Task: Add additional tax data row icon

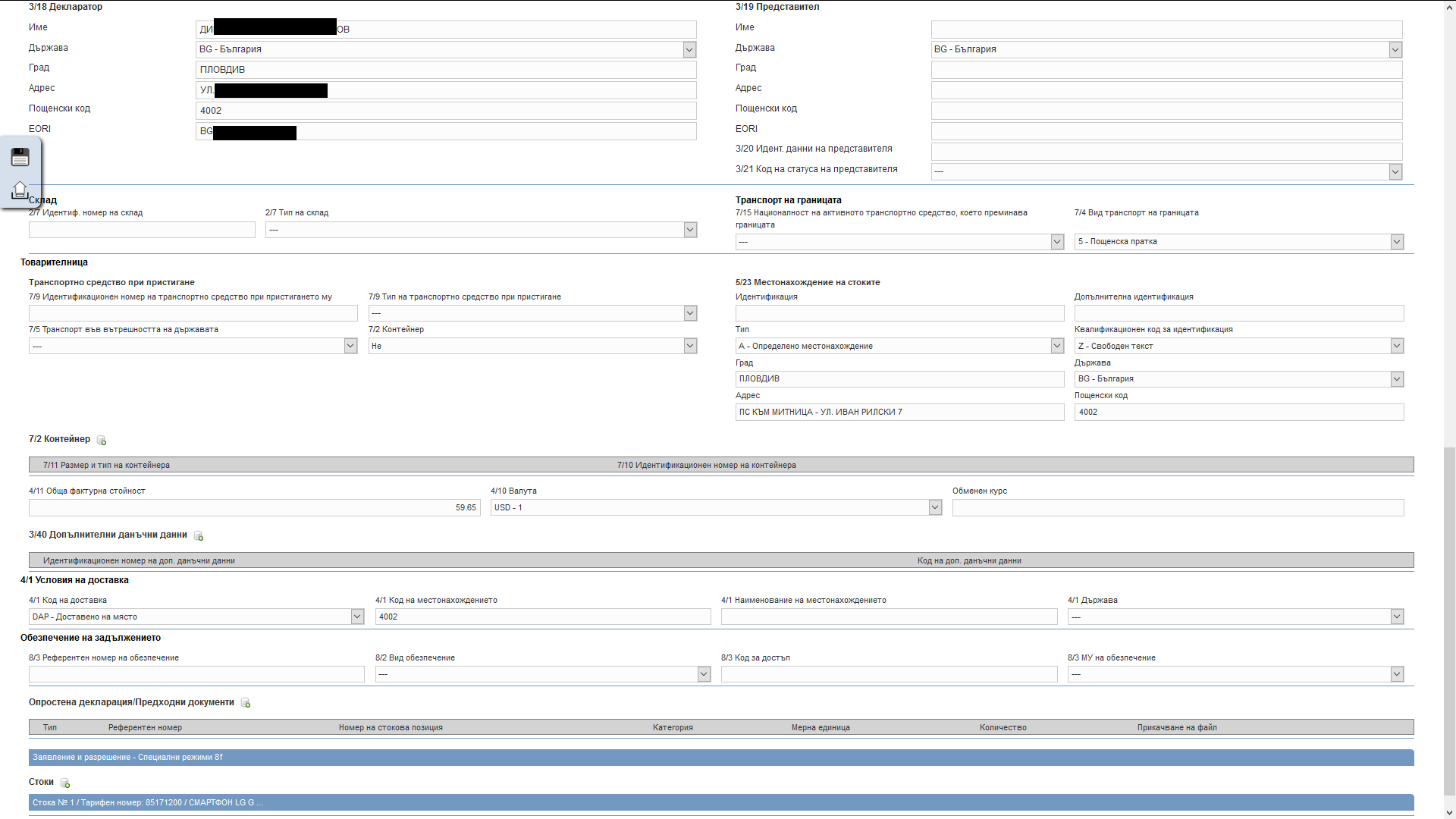Action: [199, 536]
